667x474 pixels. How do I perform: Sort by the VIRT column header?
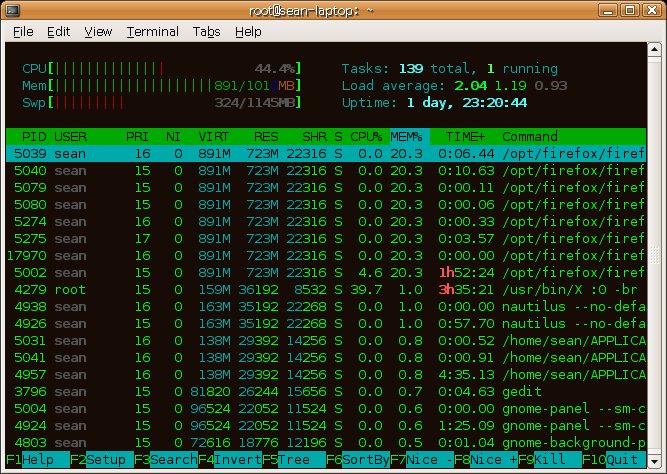(214, 137)
